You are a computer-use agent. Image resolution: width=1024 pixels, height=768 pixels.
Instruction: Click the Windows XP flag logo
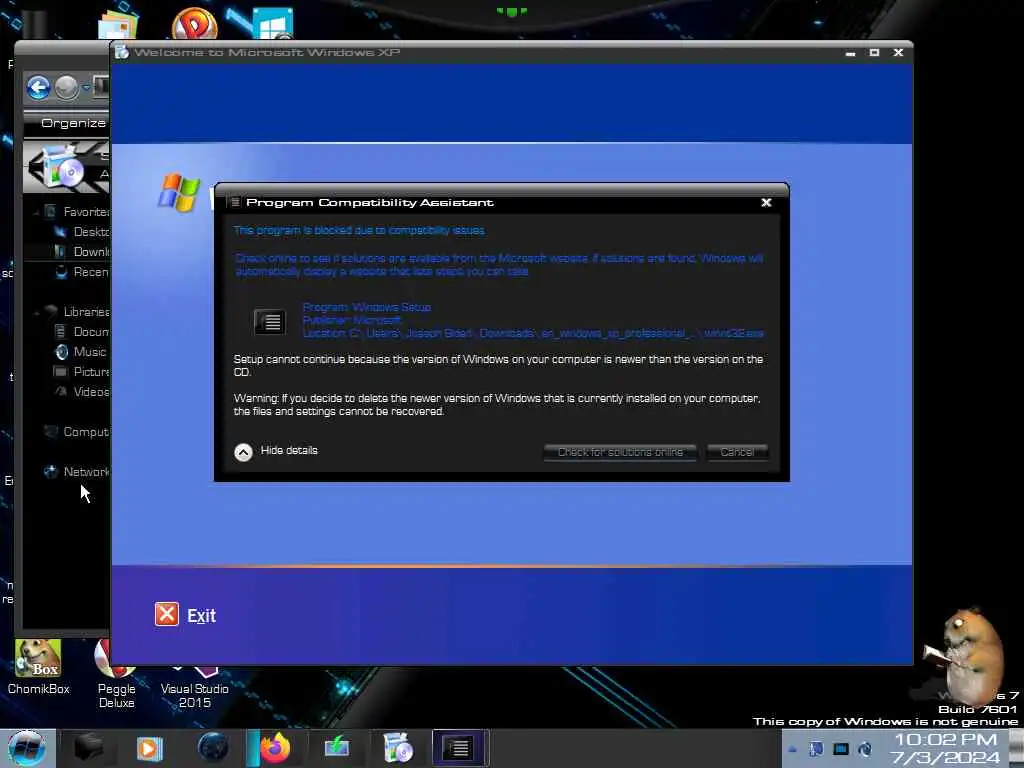[178, 193]
